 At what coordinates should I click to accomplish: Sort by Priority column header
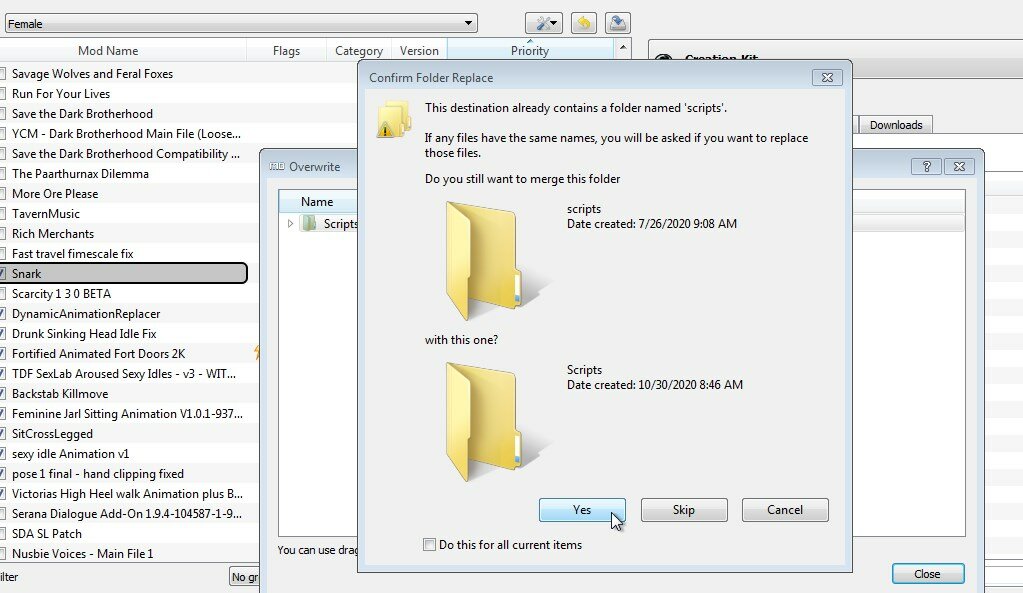[530, 51]
